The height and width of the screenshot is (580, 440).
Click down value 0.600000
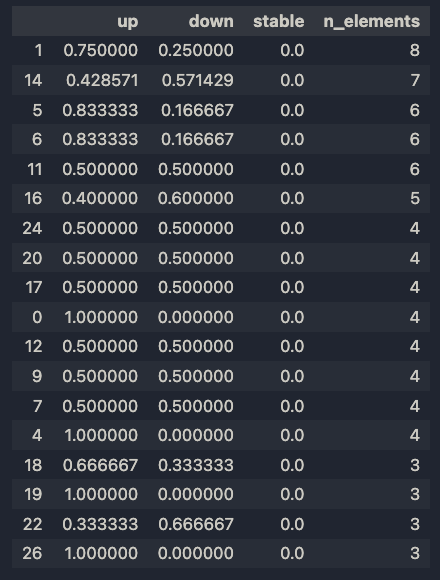[196, 198]
